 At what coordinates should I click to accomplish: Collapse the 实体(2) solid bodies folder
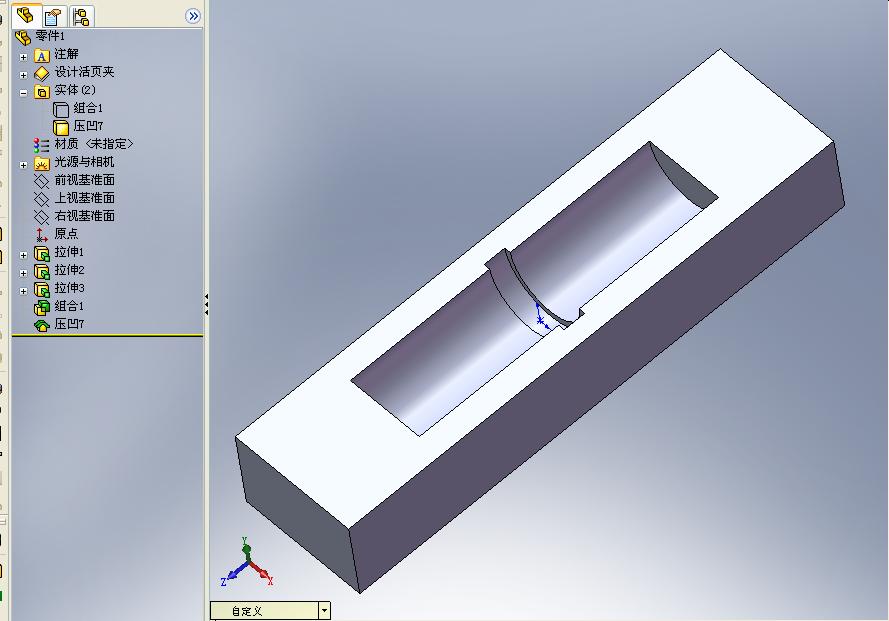click(x=23, y=92)
